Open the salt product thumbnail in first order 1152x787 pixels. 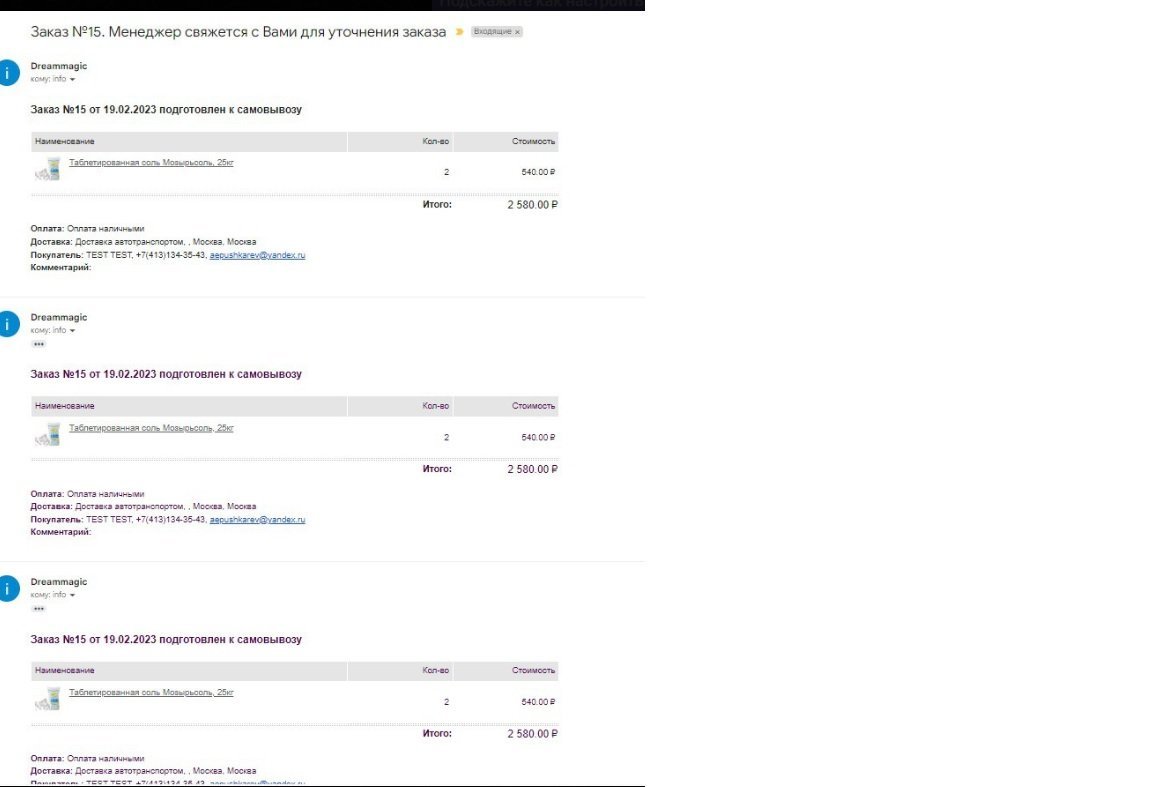(48, 169)
